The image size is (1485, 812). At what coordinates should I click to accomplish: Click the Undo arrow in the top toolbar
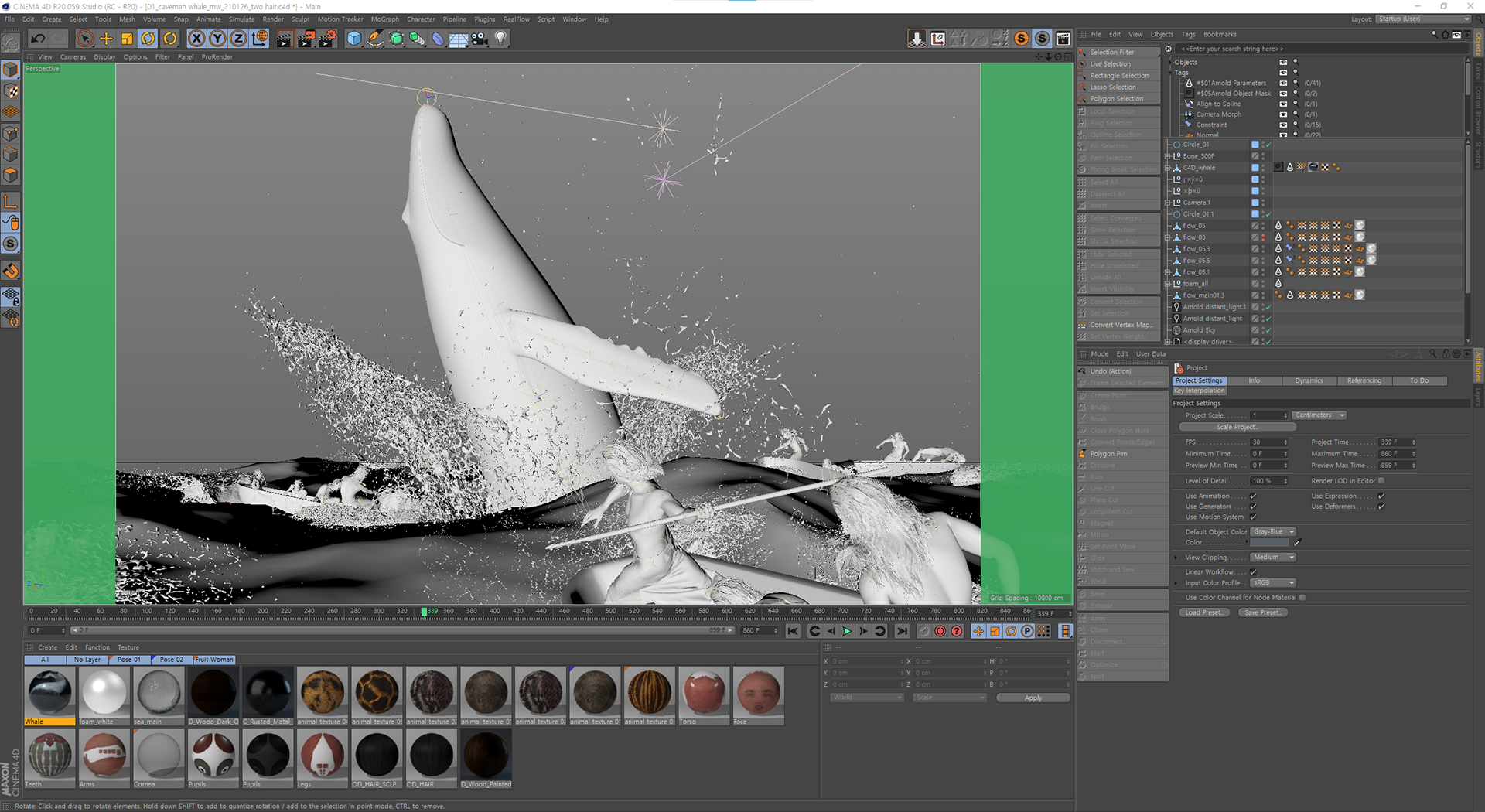click(x=38, y=39)
